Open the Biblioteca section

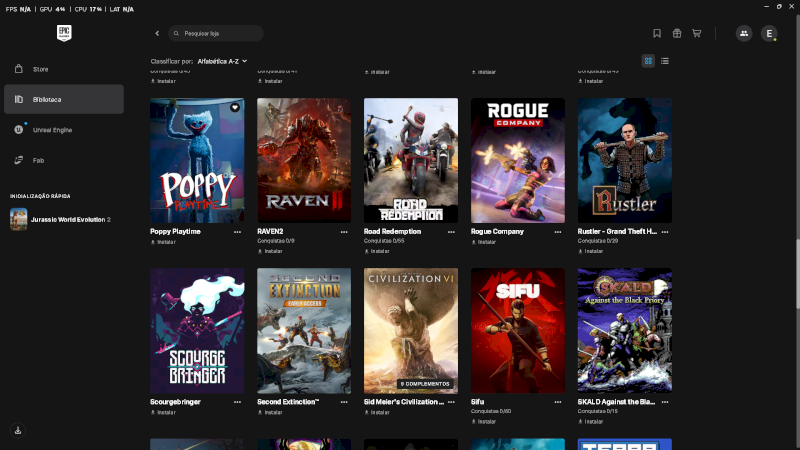64,99
